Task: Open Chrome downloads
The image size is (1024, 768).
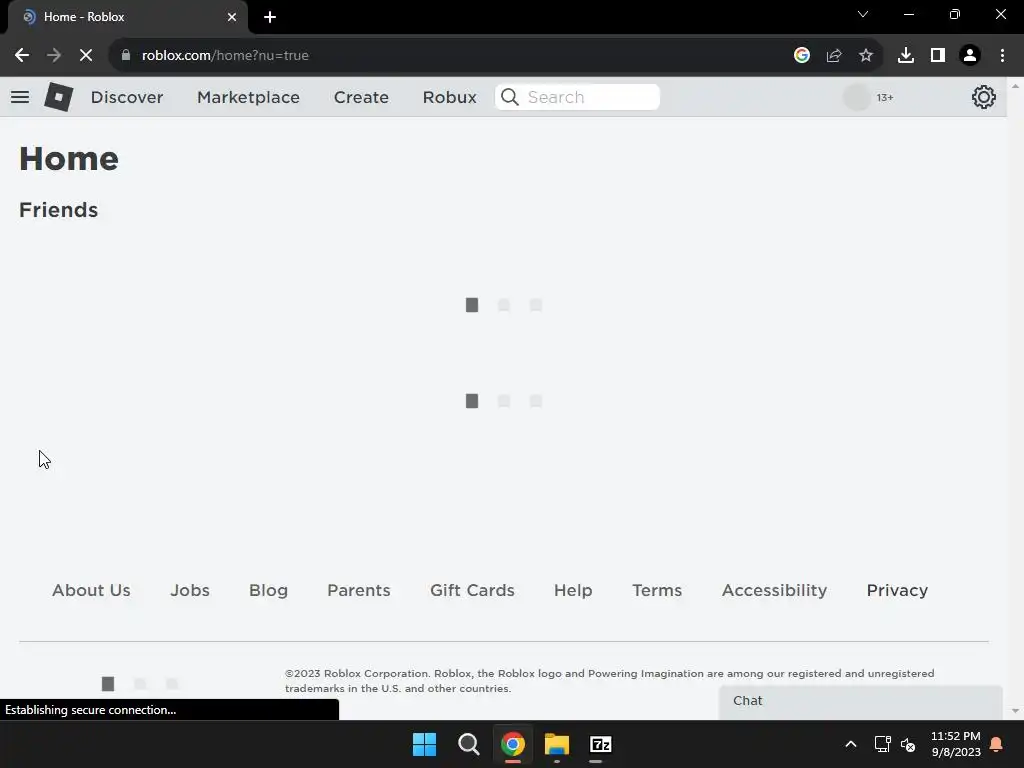Action: tap(906, 56)
